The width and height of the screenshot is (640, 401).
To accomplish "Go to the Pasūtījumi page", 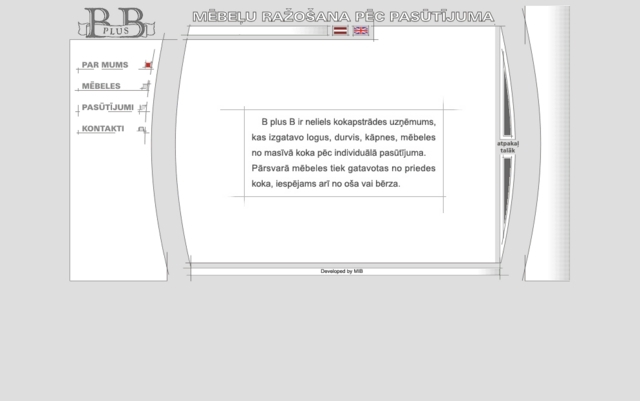I will (107, 107).
